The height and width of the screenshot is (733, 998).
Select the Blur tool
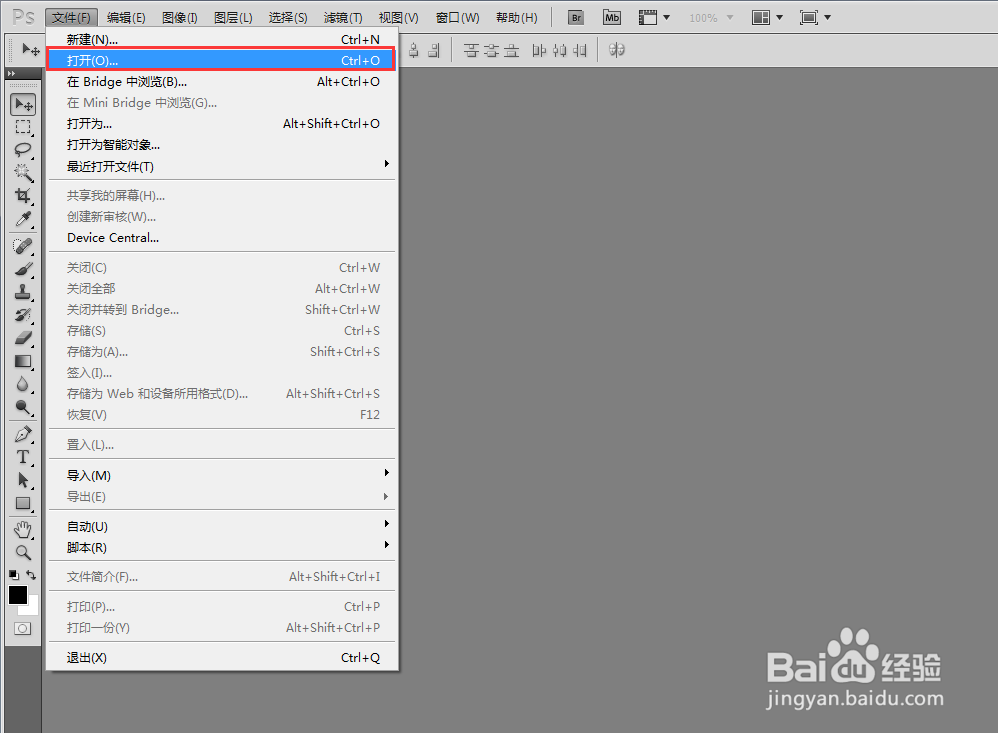pyautogui.click(x=24, y=384)
